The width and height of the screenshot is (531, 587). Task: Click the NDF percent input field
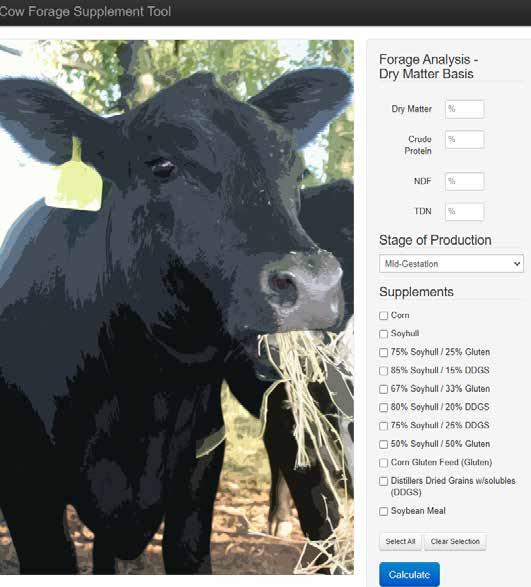465,181
